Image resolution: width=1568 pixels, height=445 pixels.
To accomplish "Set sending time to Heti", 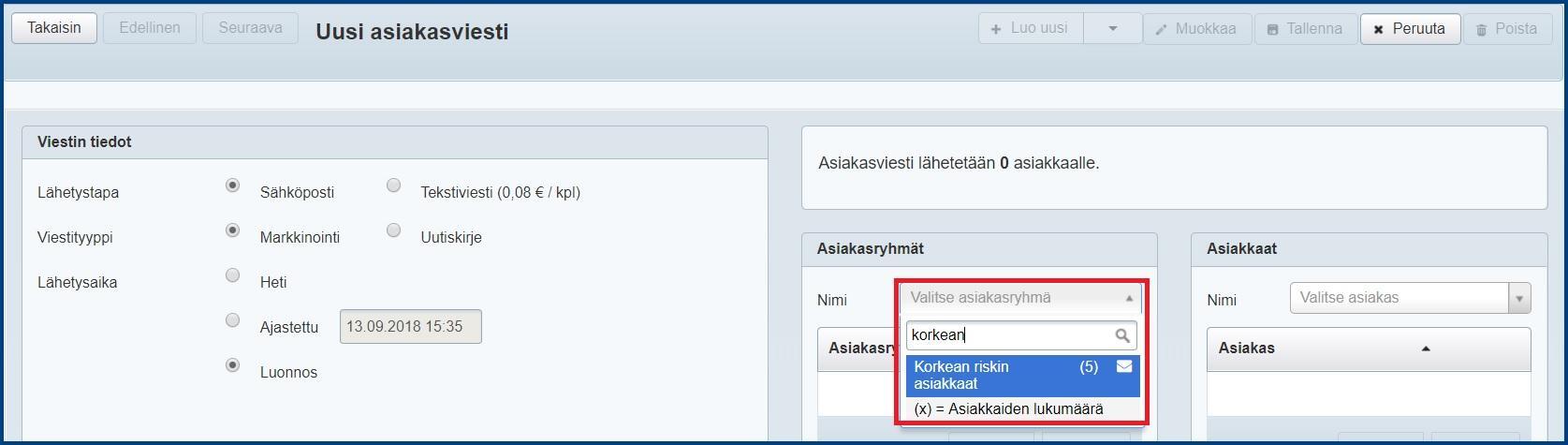I will click(233, 275).
